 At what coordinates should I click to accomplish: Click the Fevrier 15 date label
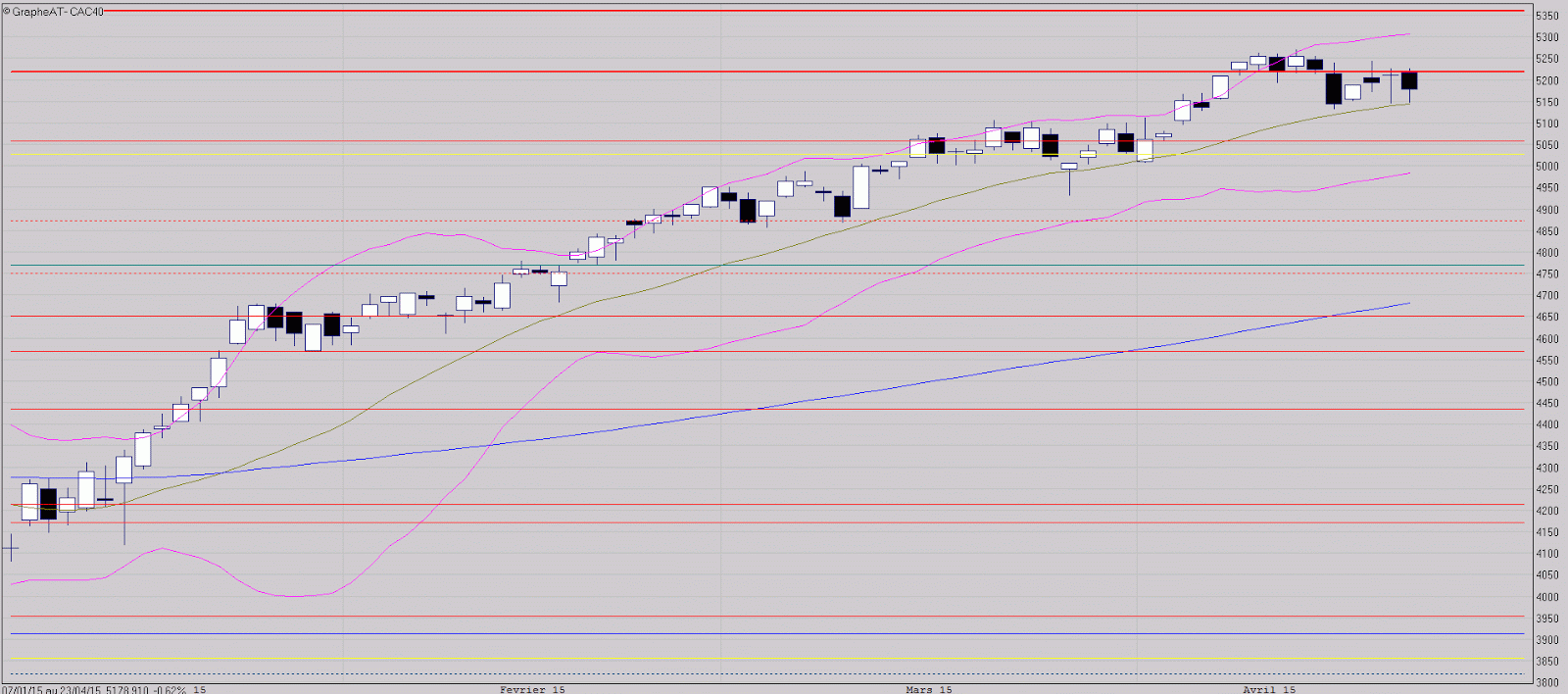click(x=532, y=689)
